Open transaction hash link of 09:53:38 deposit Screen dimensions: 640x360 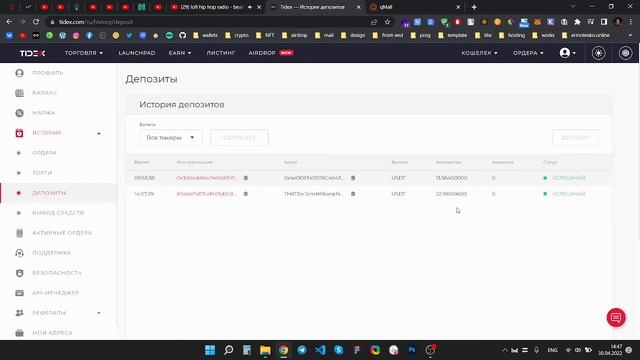click(x=207, y=178)
